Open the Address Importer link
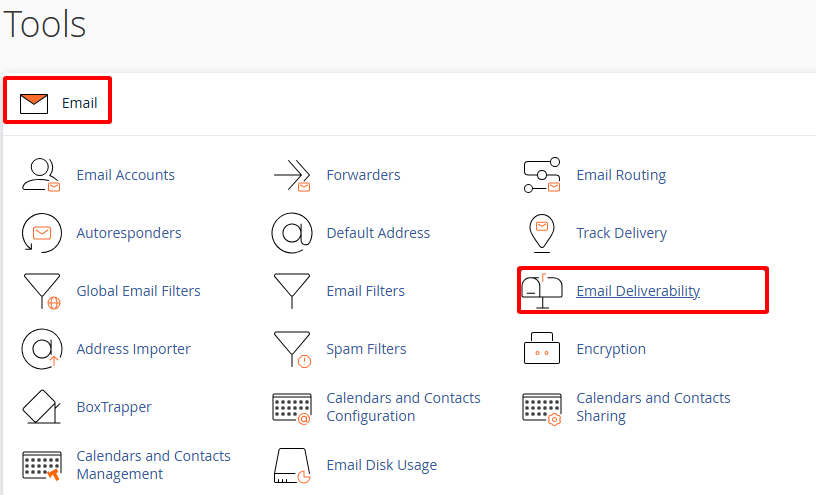816x495 pixels. (133, 349)
